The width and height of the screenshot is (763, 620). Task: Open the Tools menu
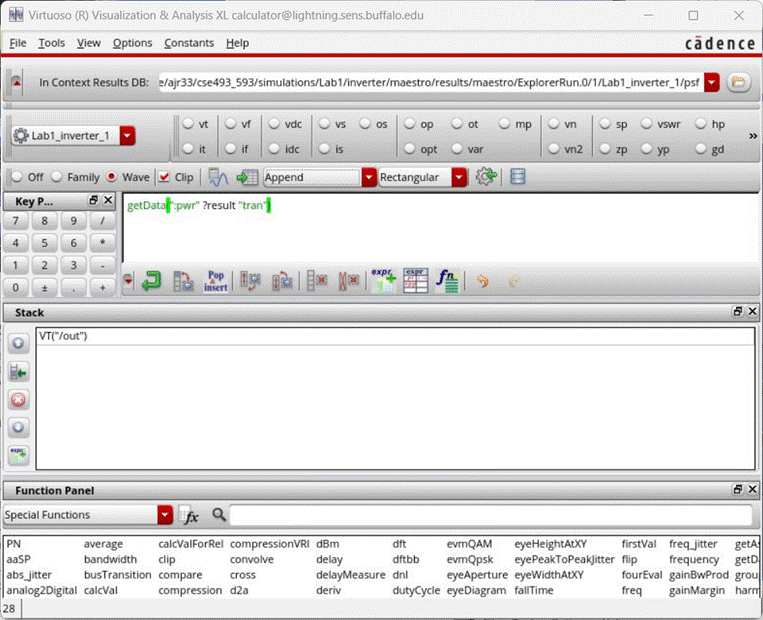point(51,43)
